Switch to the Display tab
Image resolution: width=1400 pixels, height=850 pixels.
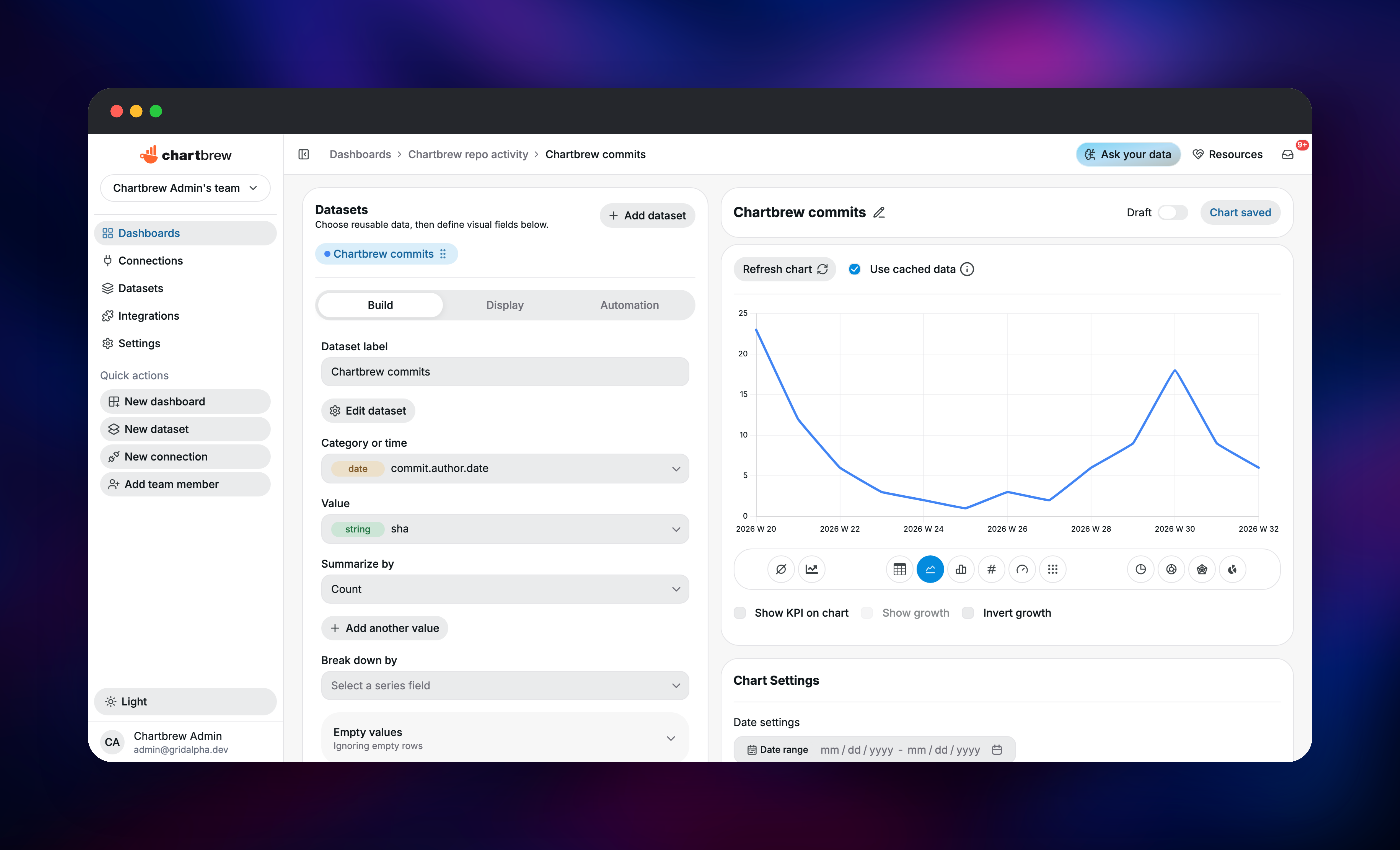pyautogui.click(x=505, y=305)
